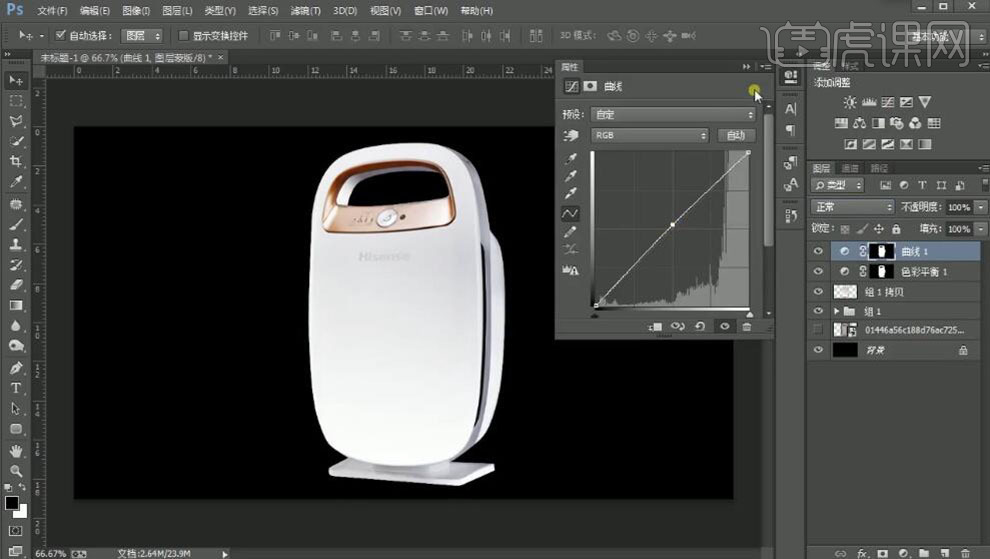Open the 滤镜 menu
This screenshot has height=559, width=990.
306,10
